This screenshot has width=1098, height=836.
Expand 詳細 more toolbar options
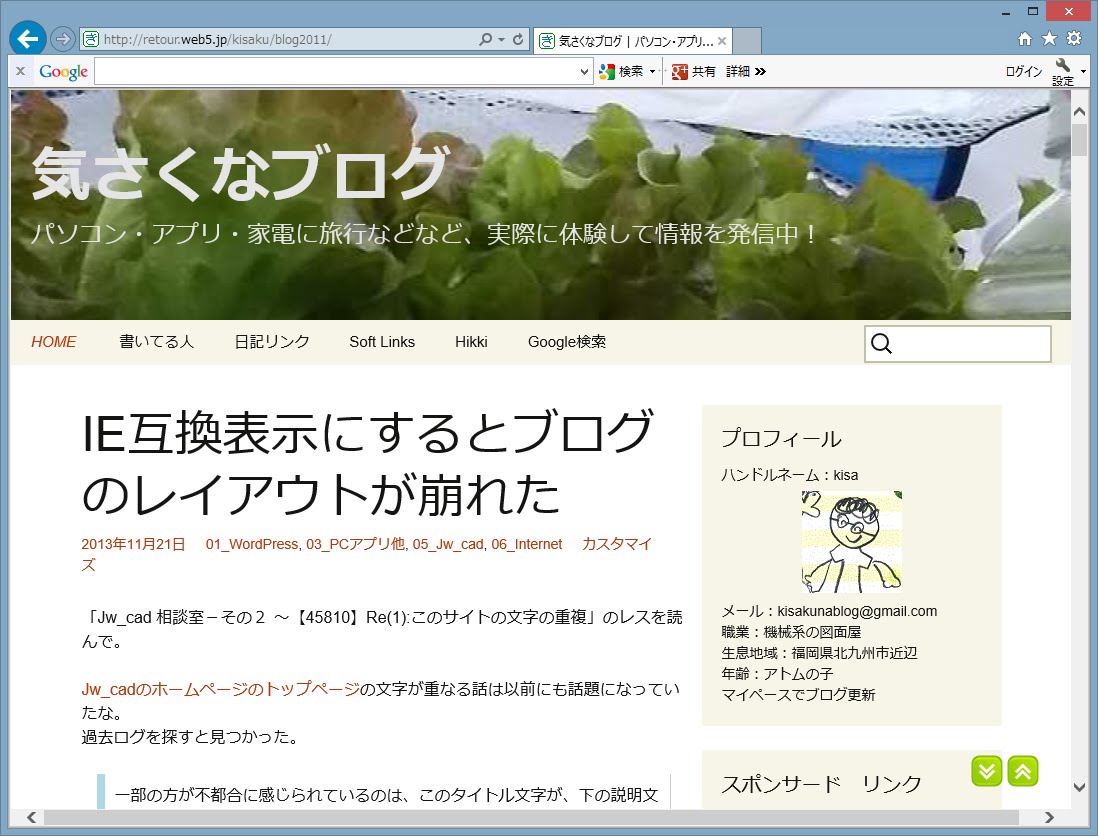pos(746,71)
